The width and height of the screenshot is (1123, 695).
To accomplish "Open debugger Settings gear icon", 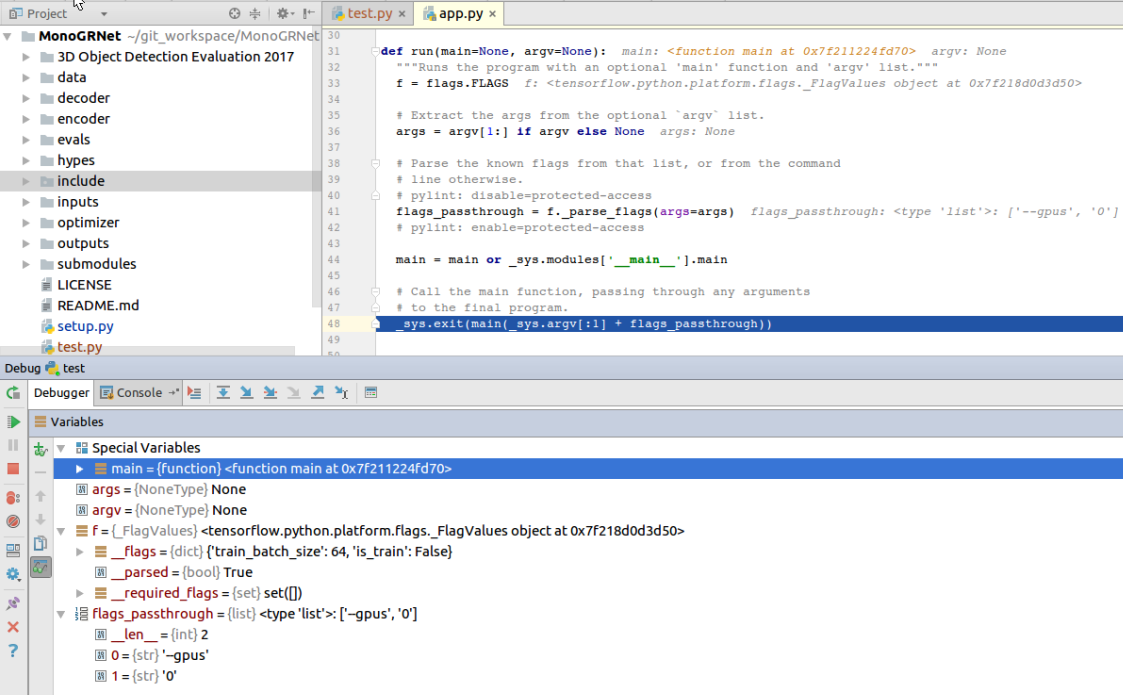I will (13, 575).
